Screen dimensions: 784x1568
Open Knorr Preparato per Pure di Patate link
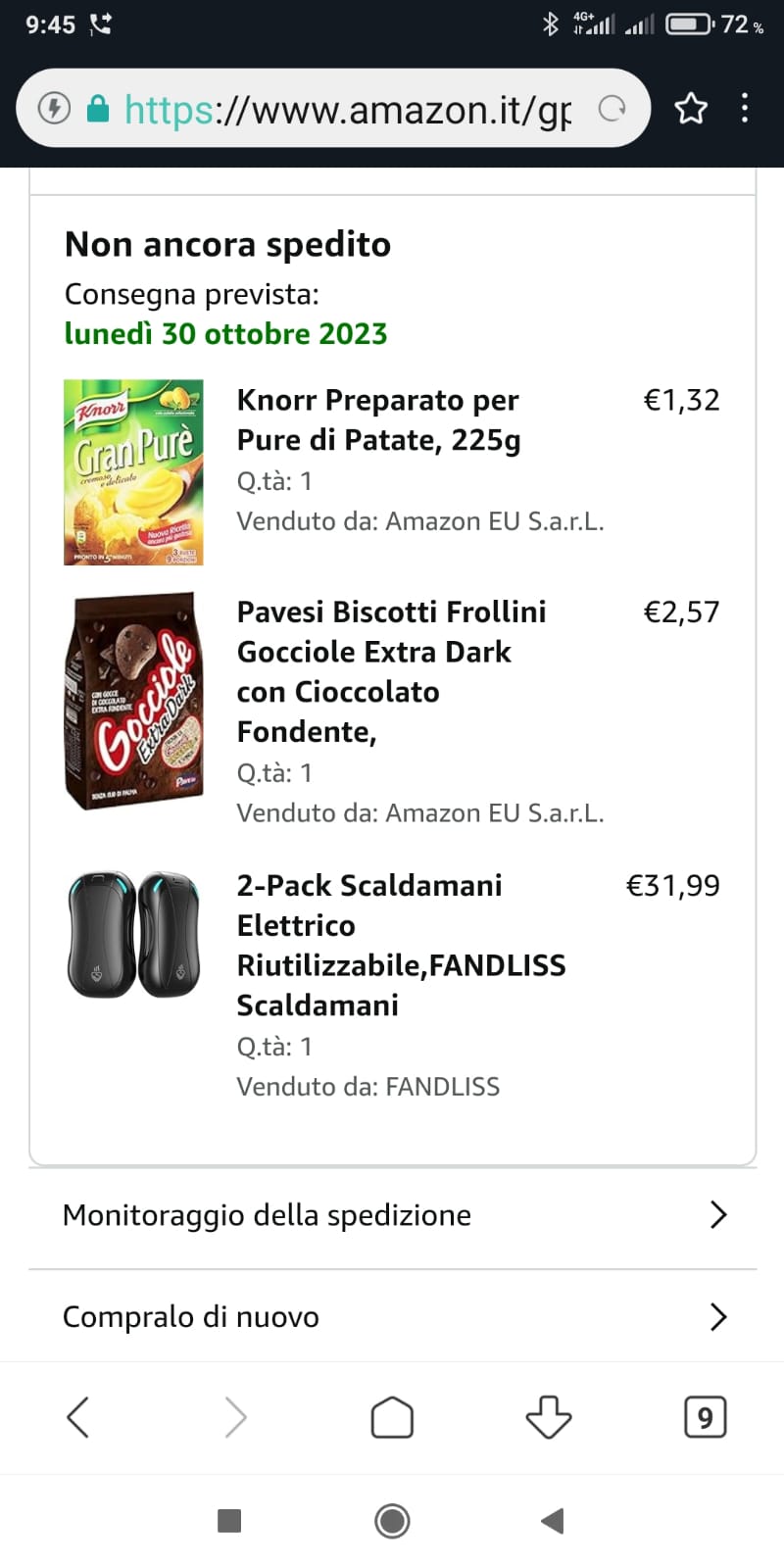click(378, 419)
